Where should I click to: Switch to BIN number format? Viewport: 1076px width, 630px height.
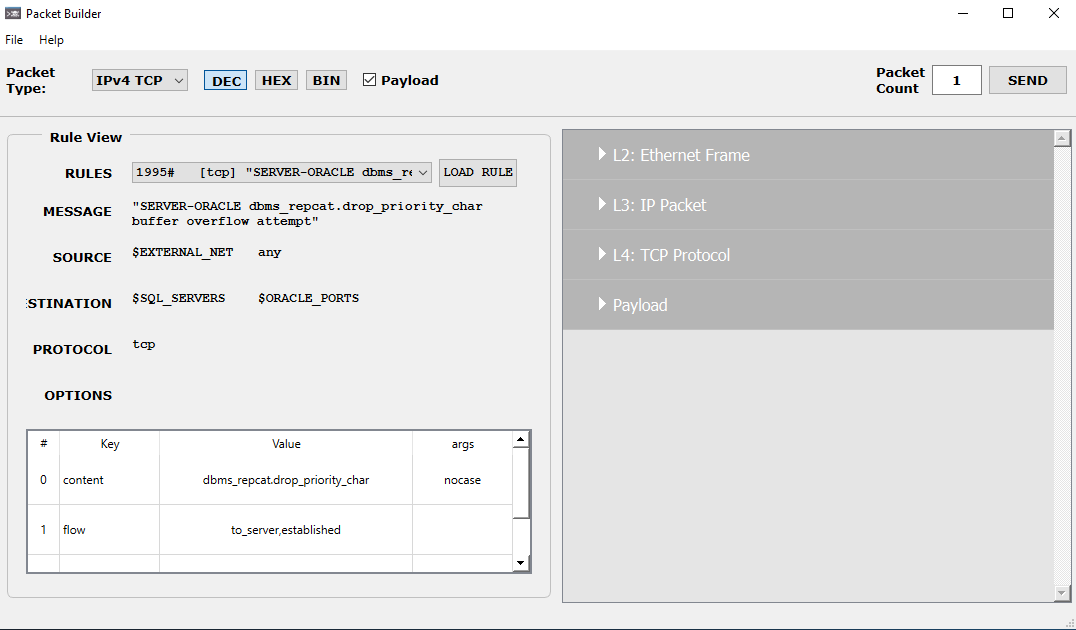pyautogui.click(x=327, y=80)
